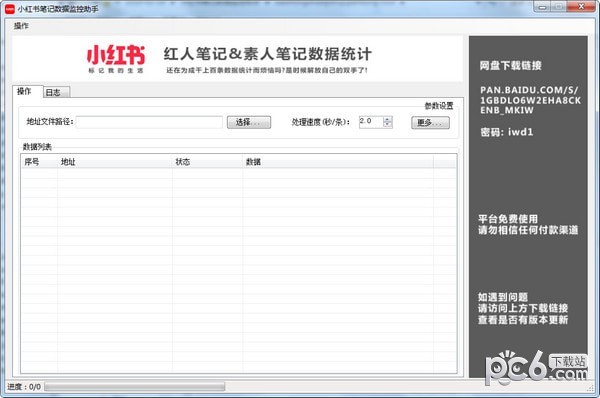Click the 序号 column header

click(x=39, y=162)
